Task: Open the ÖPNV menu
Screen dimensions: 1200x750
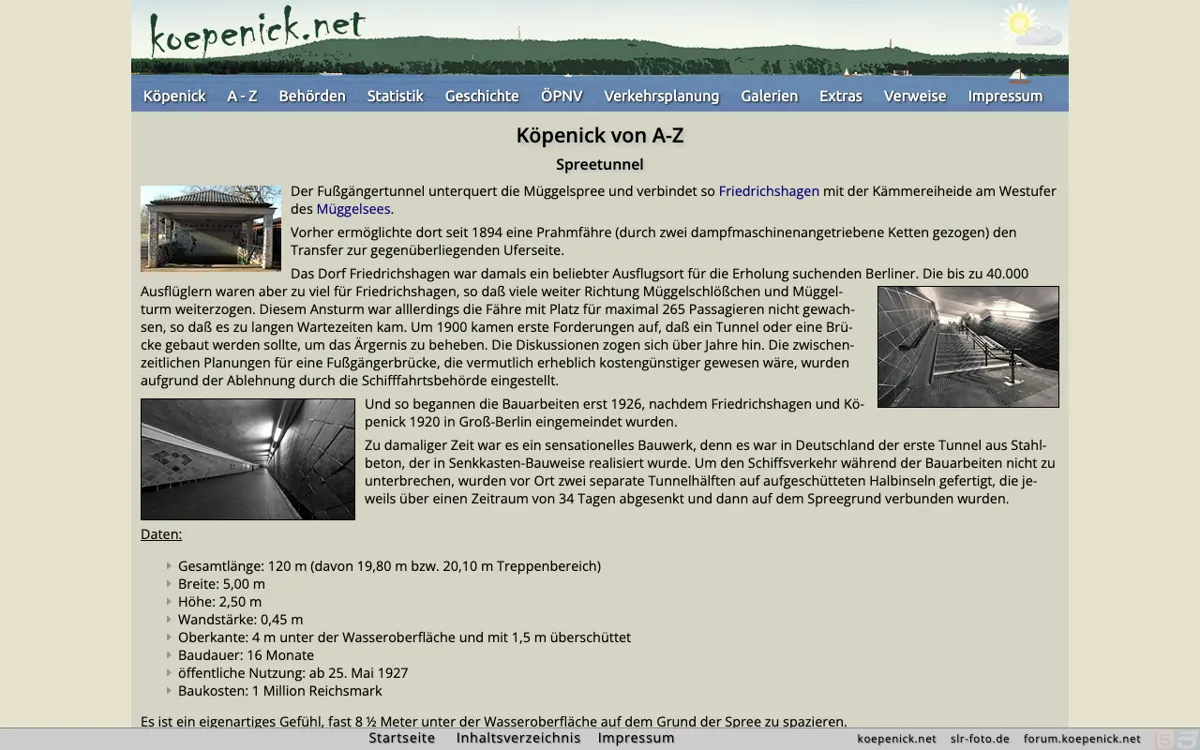Action: coord(561,96)
